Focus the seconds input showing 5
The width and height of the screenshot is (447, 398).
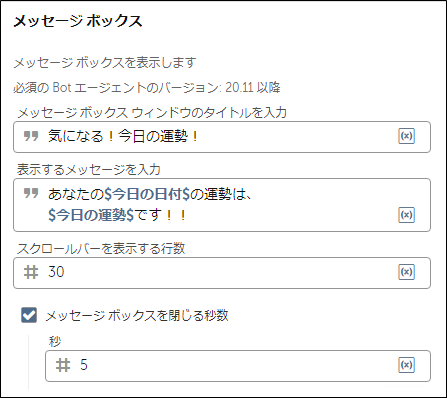click(x=238, y=366)
